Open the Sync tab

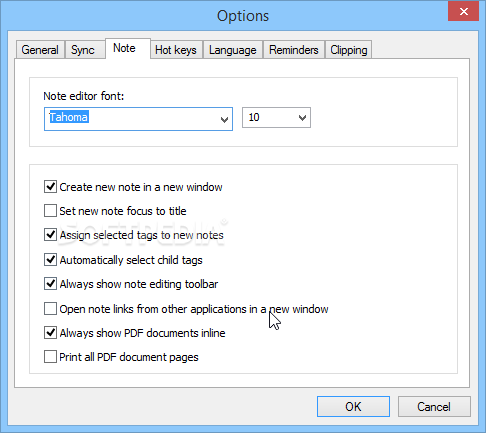tap(85, 50)
